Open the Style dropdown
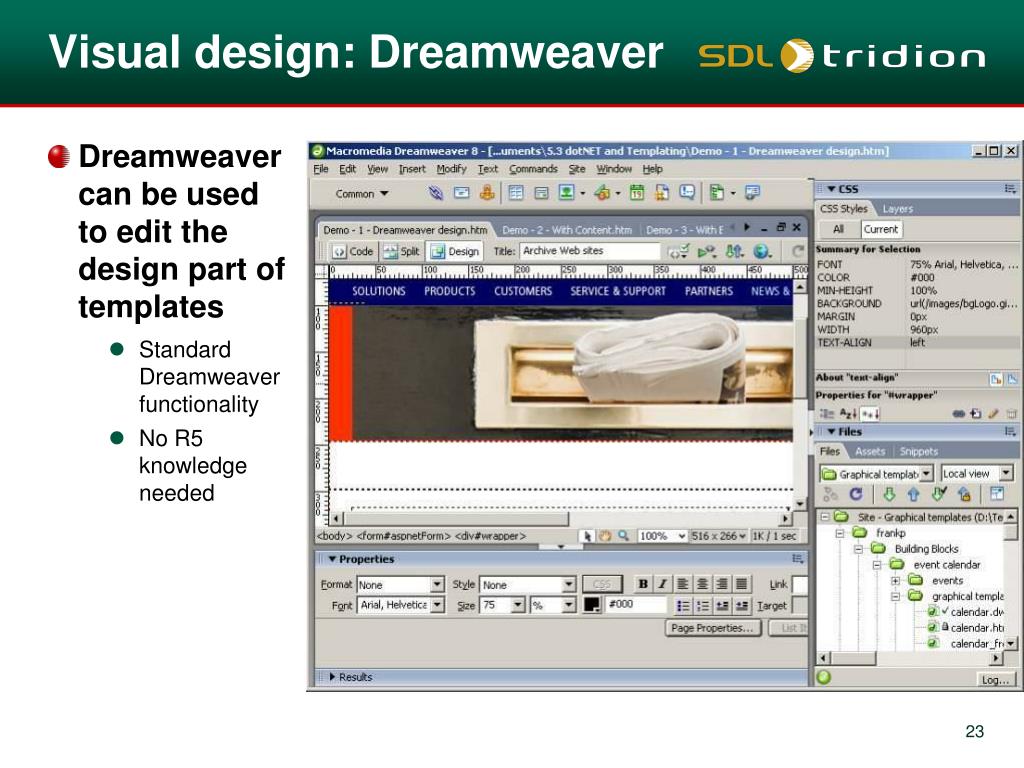 coord(528,584)
